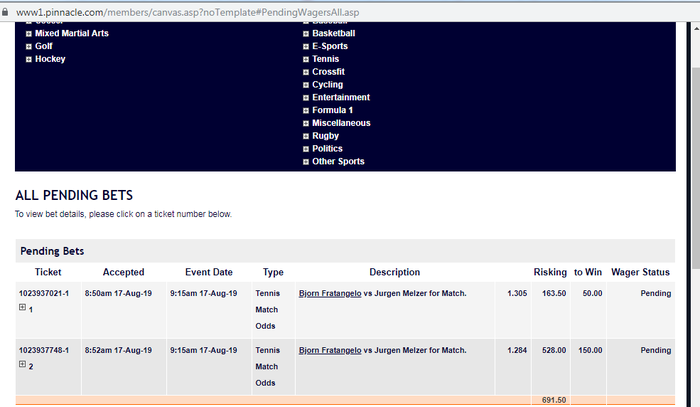Viewport: 700px width, 407px height.
Task: Select the 8:50am 17-Aug-19 accepted time
Action: [118, 294]
